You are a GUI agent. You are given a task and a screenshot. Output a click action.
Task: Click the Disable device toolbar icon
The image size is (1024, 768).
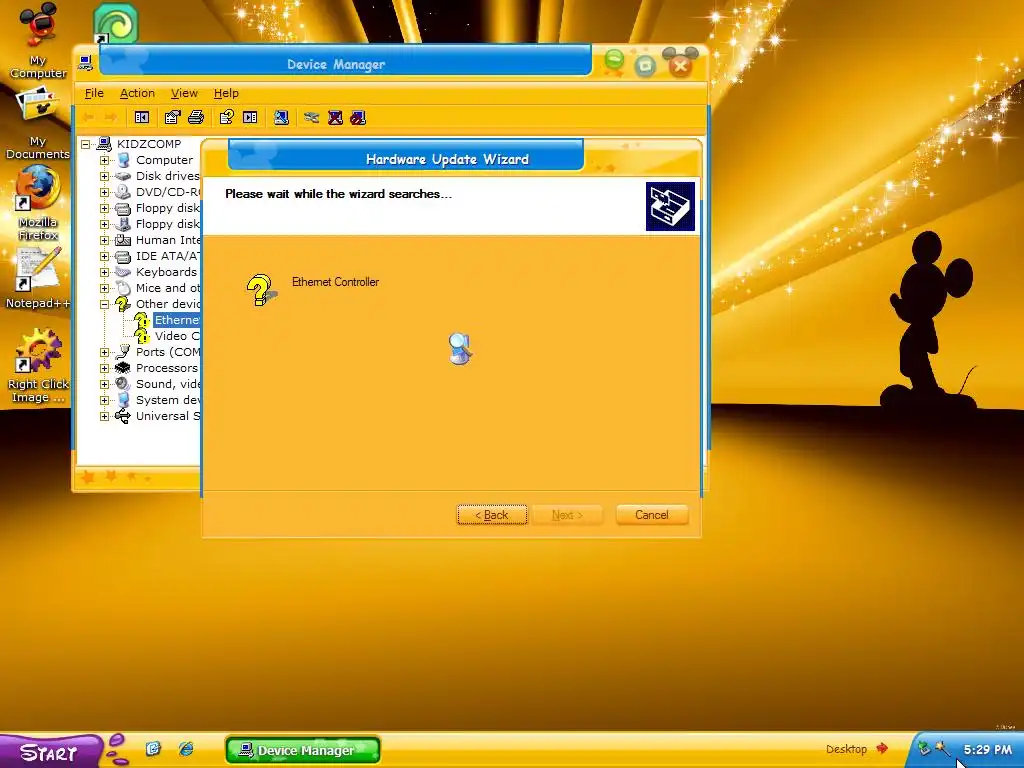pyautogui.click(x=358, y=118)
